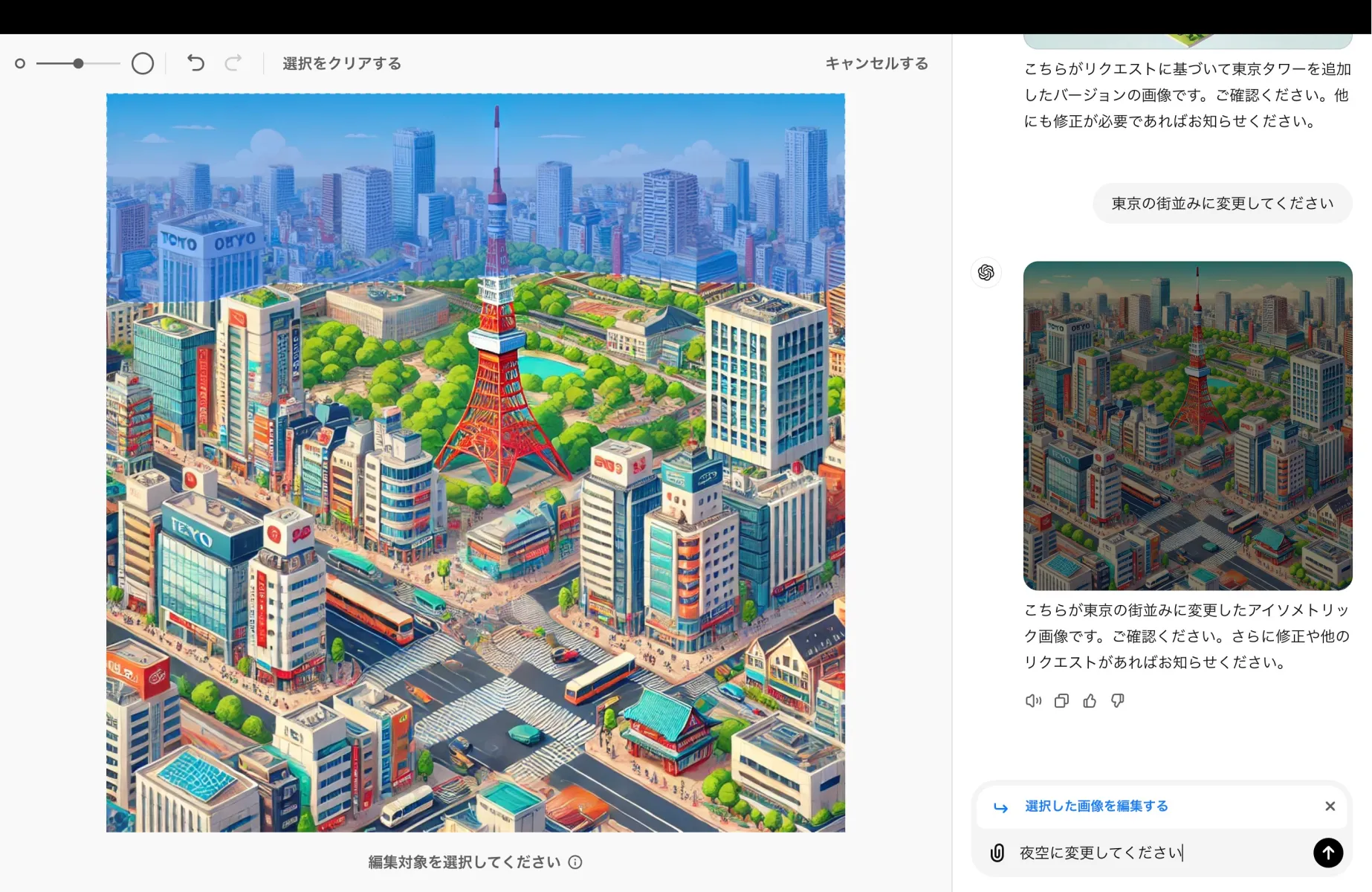Screen dimensions: 1372x892
Task: Click the message input field
Action: pyautogui.click(x=1115, y=853)
